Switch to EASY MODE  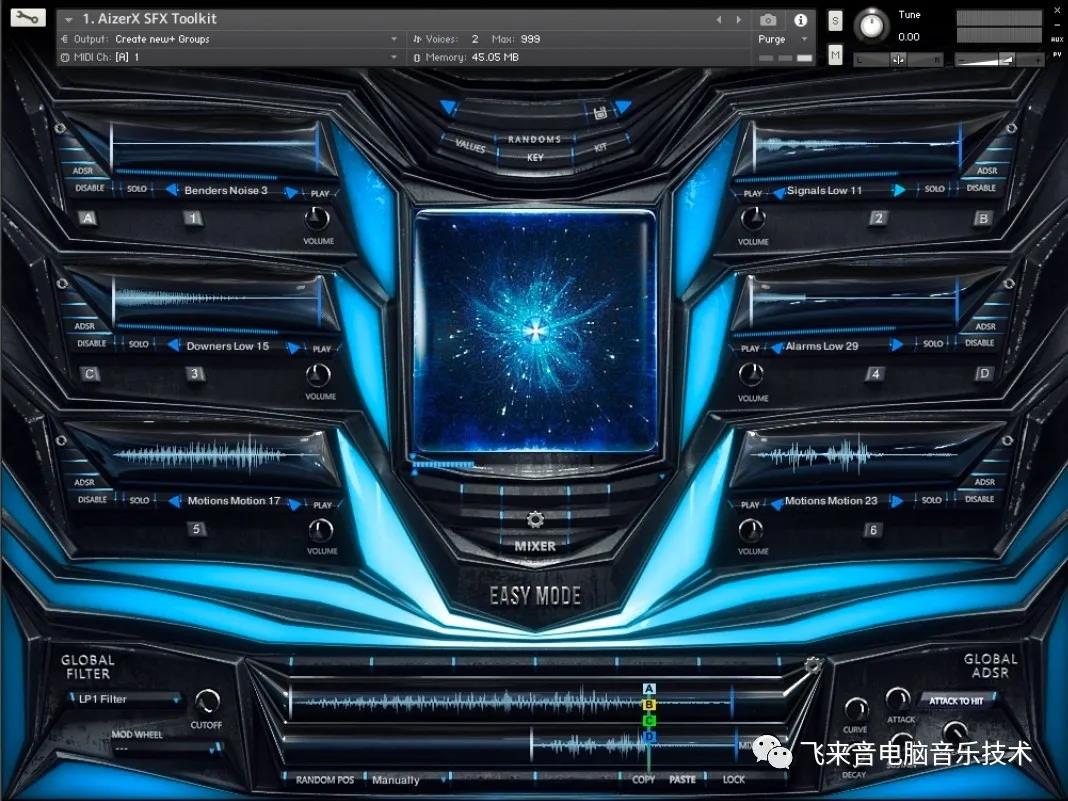535,596
